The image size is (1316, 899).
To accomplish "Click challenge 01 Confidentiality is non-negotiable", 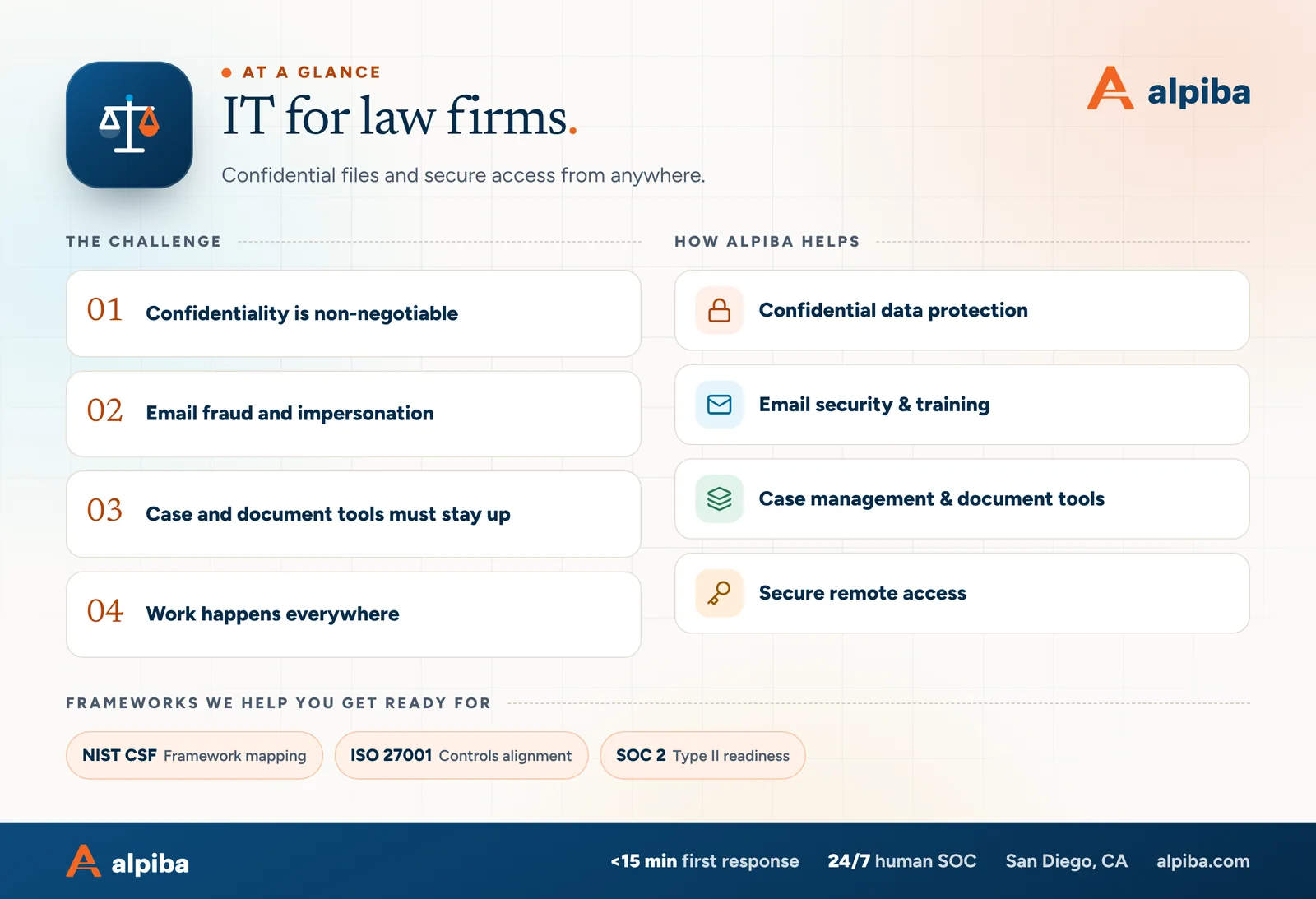I will 354,313.
